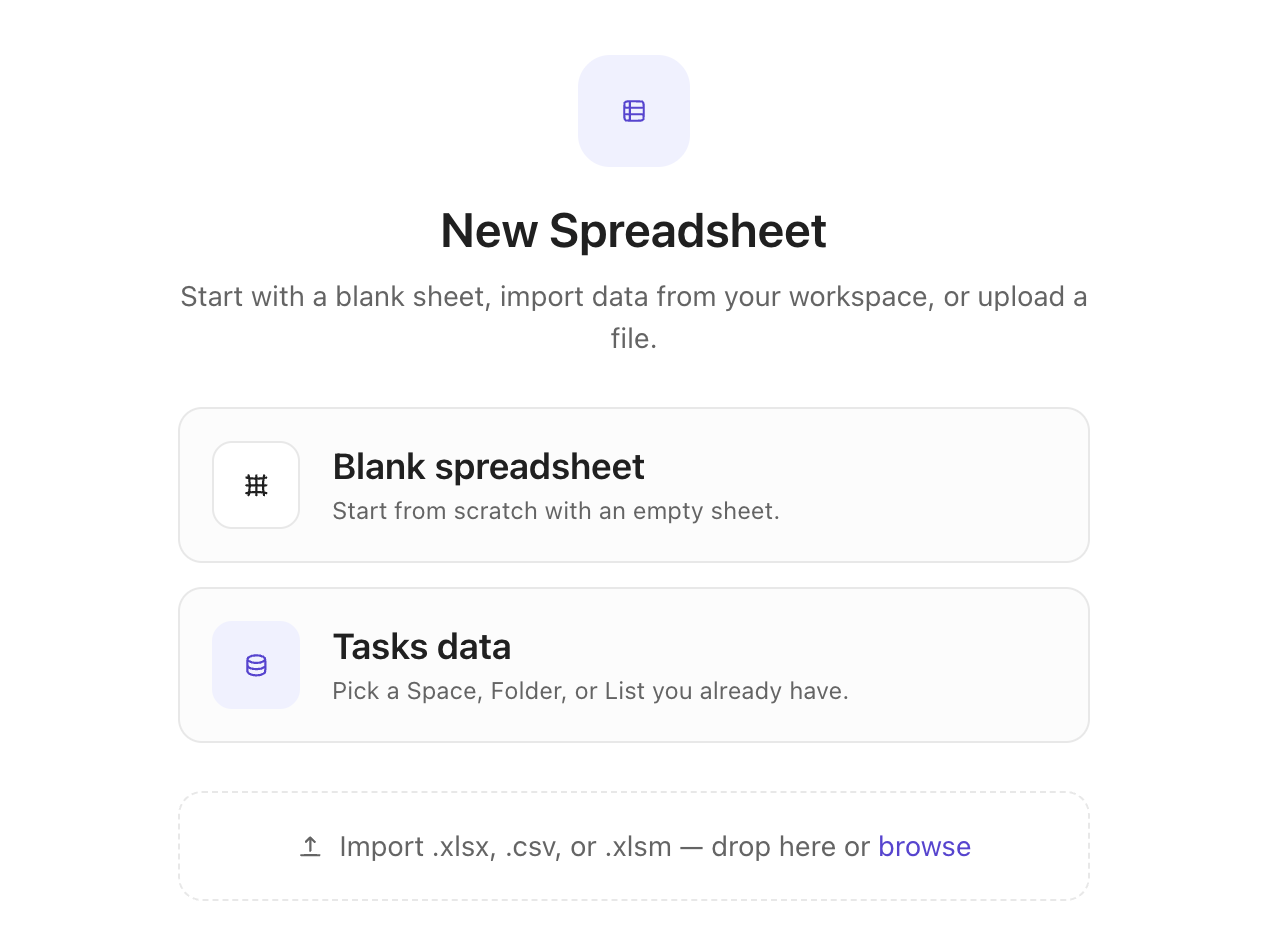Screen dimensions: 1264x946
Task: Select the lavender tile holding the database icon
Action: click(x=256, y=665)
